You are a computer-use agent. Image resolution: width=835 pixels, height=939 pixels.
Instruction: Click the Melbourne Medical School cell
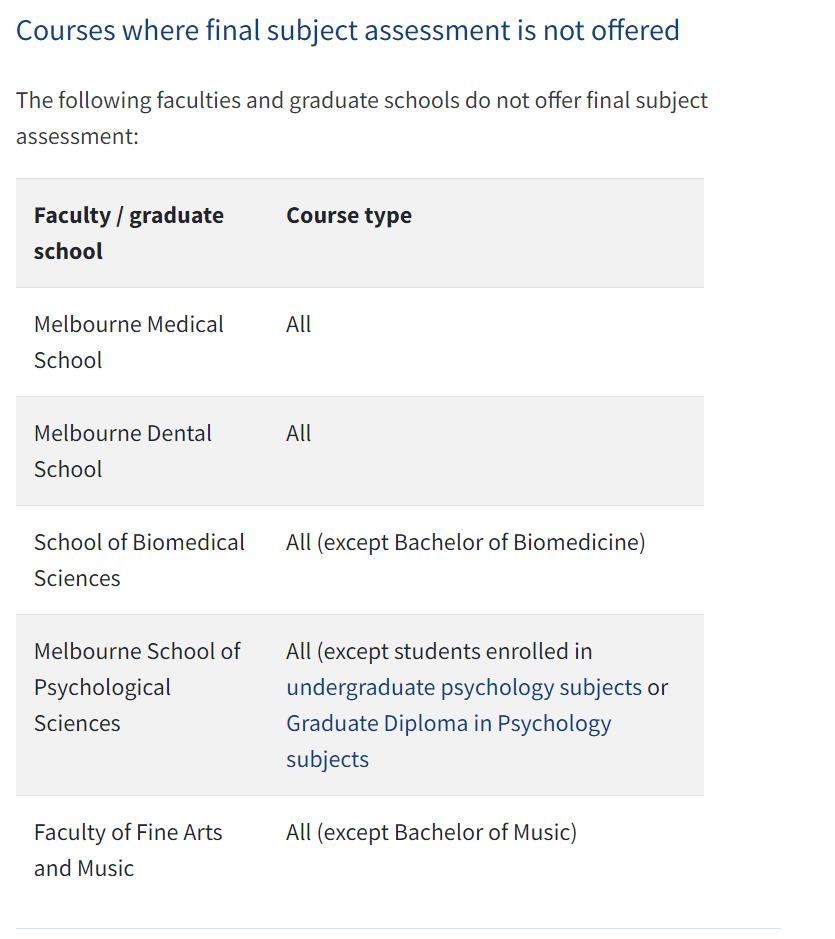(x=128, y=342)
